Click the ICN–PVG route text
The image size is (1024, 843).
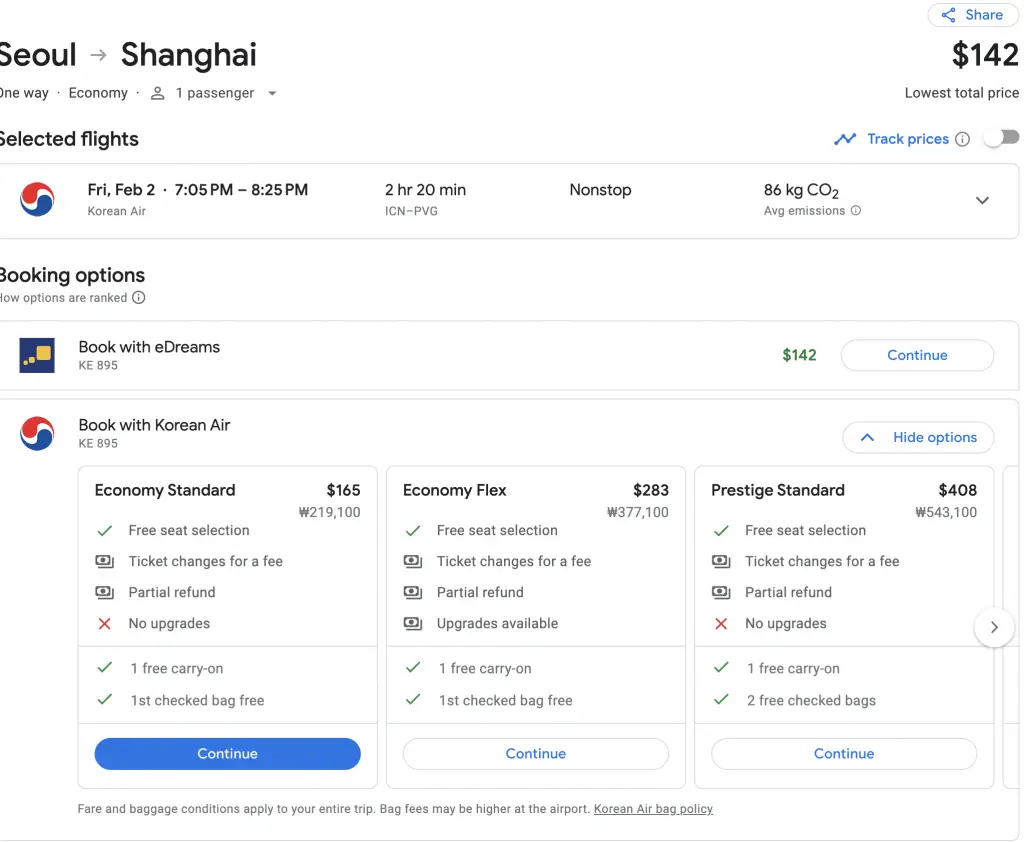point(411,212)
